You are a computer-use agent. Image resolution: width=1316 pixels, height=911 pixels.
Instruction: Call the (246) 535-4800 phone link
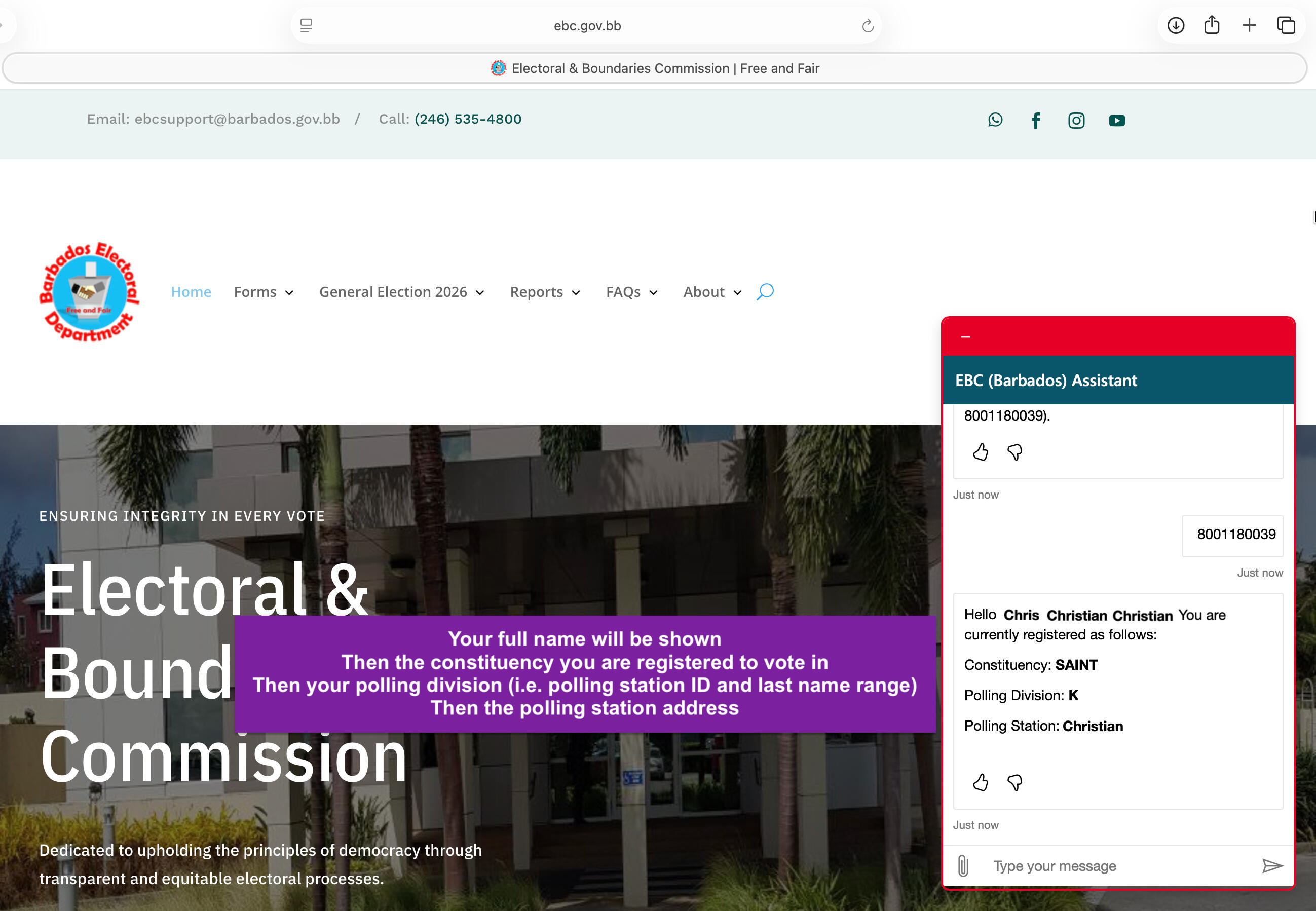468,119
